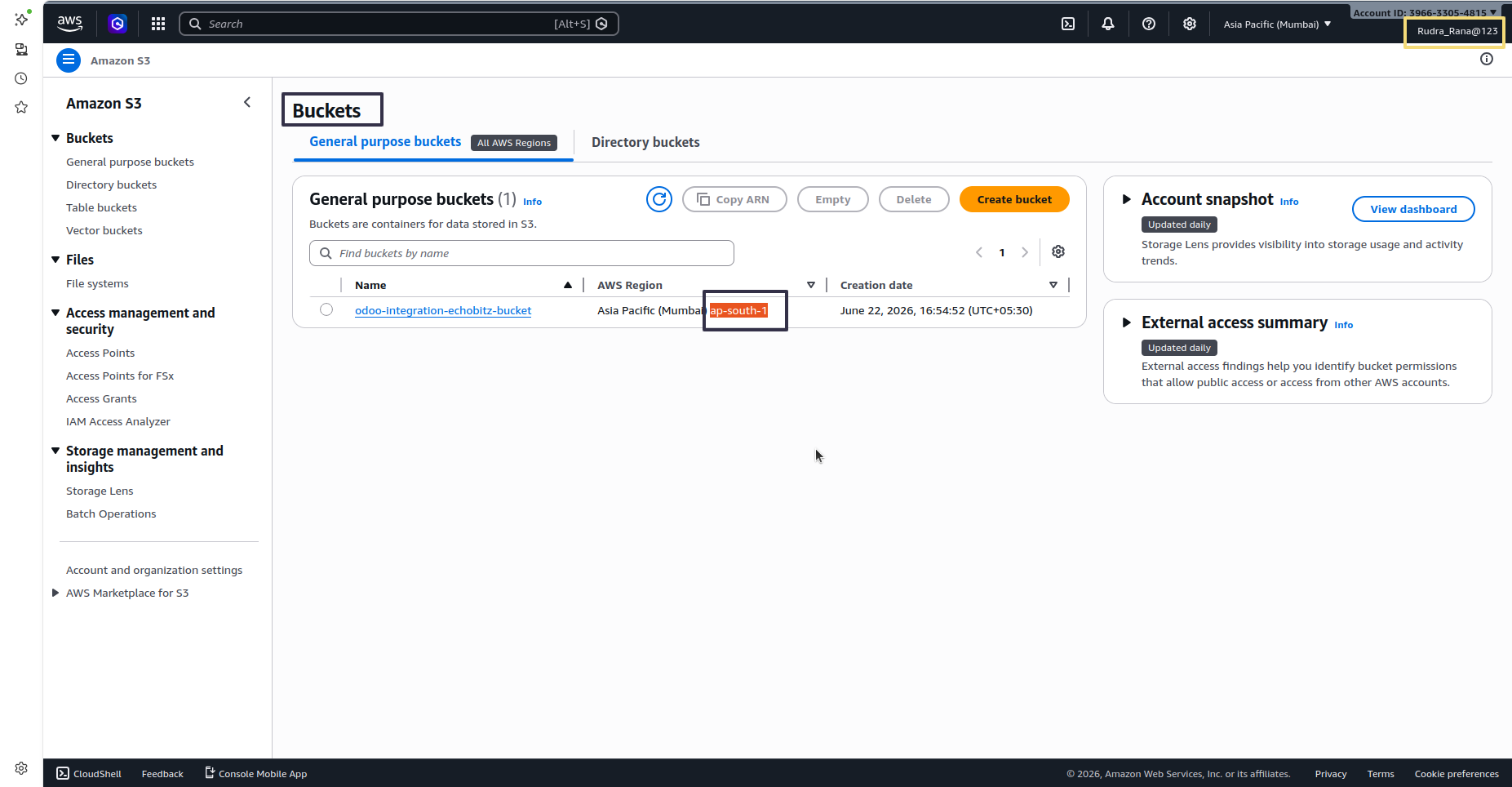Open table preferences gear icon
Screen dimensions: 1512x787
[1058, 251]
